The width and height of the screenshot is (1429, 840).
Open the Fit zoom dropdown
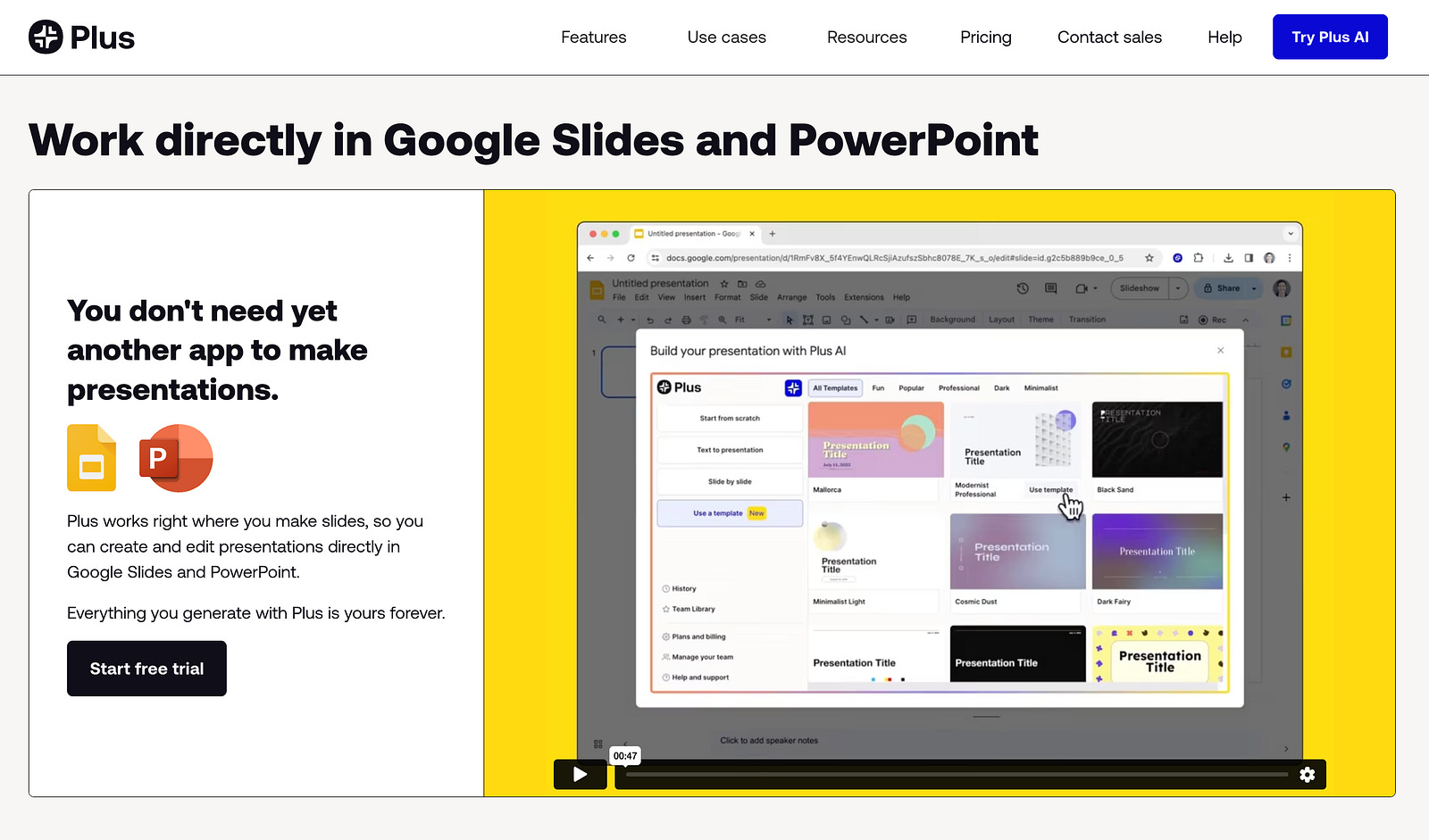(753, 320)
